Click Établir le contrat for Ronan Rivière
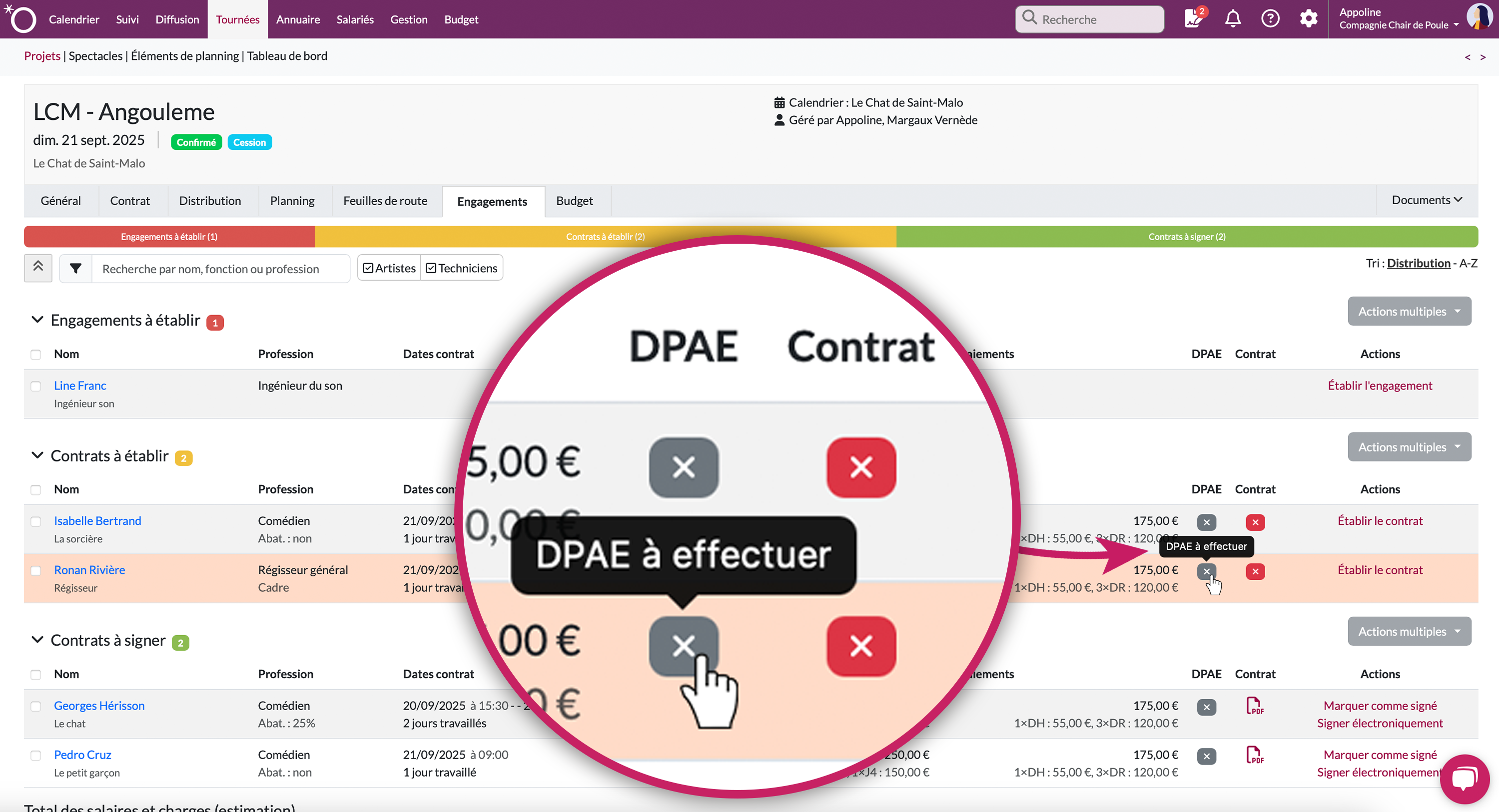This screenshot has width=1499, height=812. (1380, 569)
